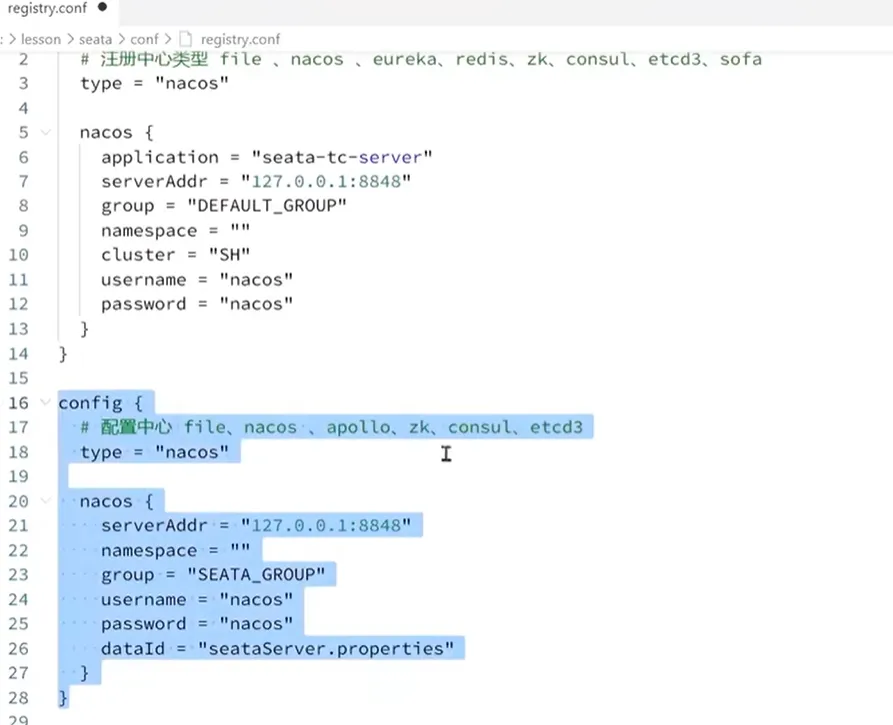Select the registry.conf editor tab

pyautogui.click(x=48, y=8)
